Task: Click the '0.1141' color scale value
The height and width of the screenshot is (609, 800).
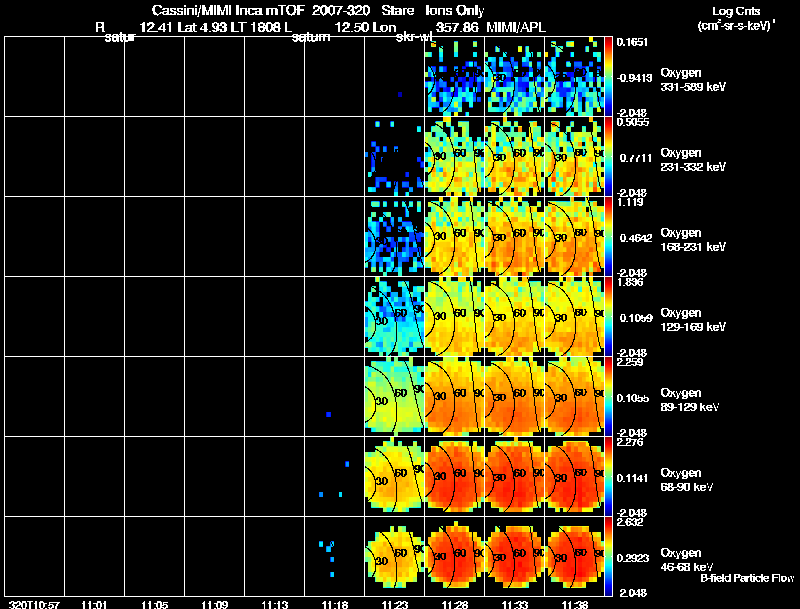Action: pos(632,478)
